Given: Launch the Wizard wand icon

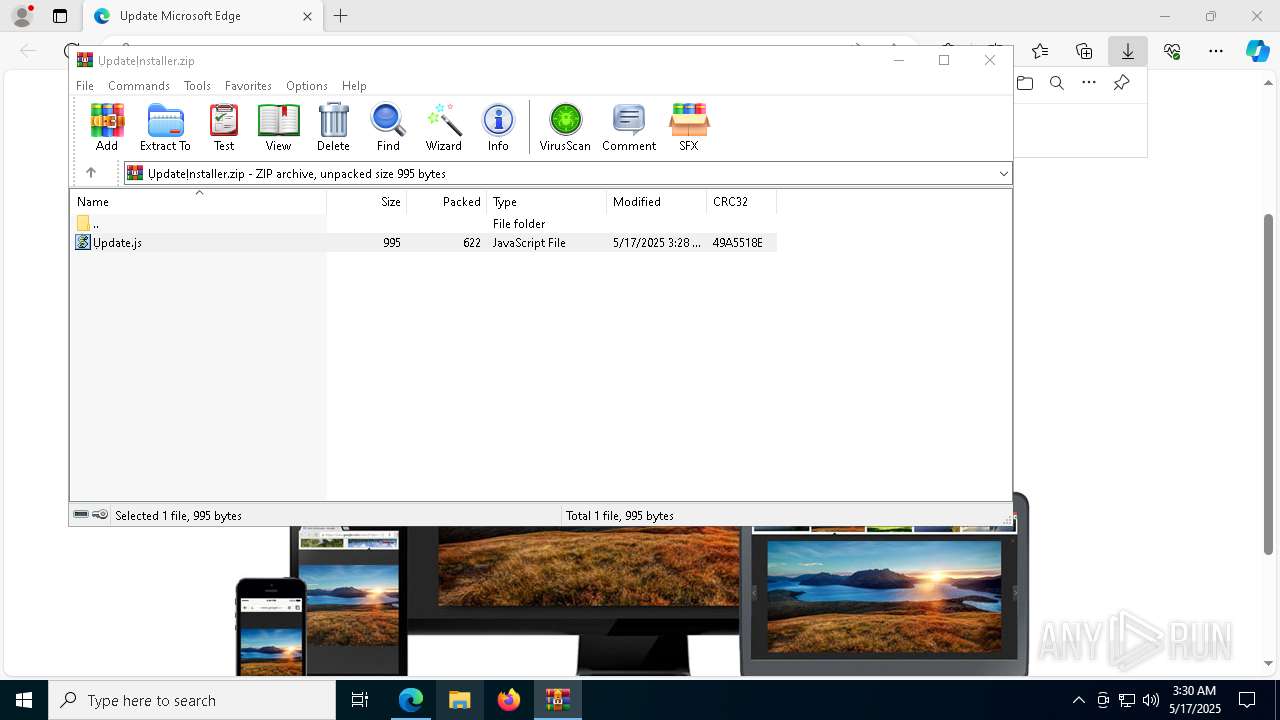Looking at the screenshot, I should 443,127.
